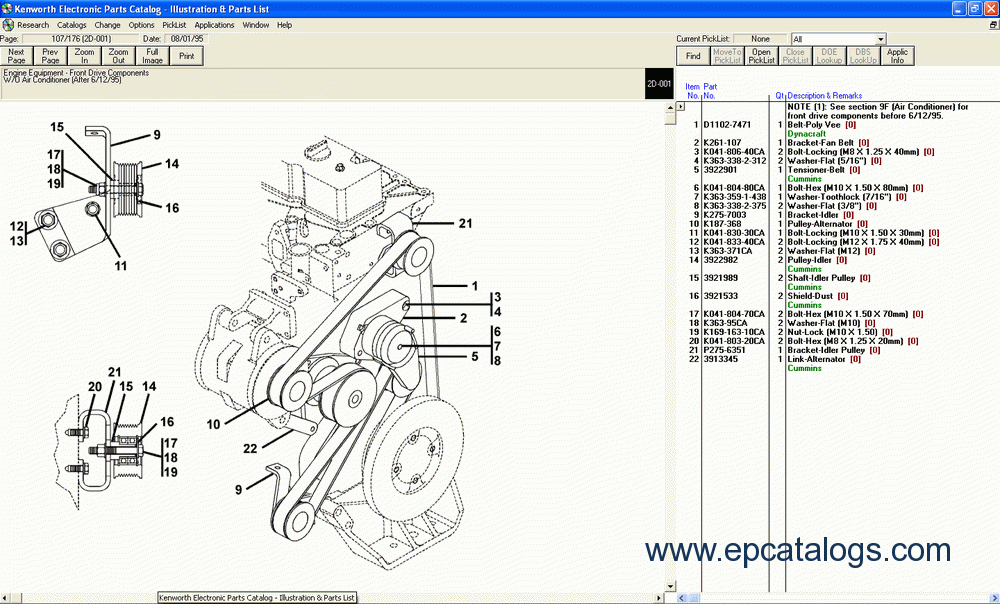Open the Catalogs menu
This screenshot has width=1000, height=604.
click(x=71, y=24)
